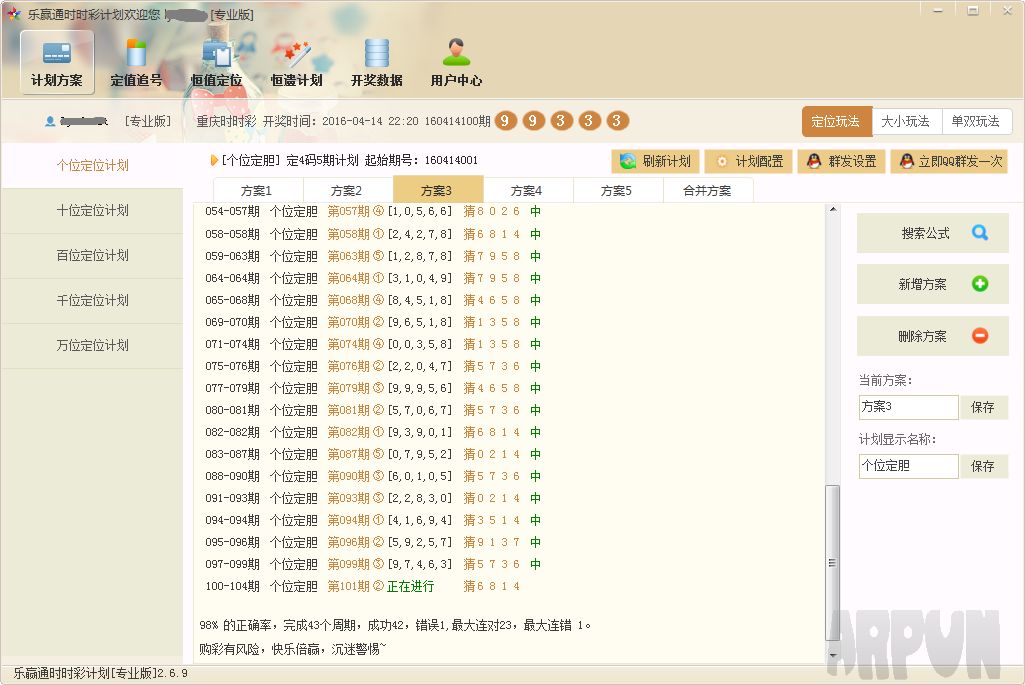The image size is (1025, 685).
Task: Click the 计划显示名称 input field
Action: [x=909, y=466]
